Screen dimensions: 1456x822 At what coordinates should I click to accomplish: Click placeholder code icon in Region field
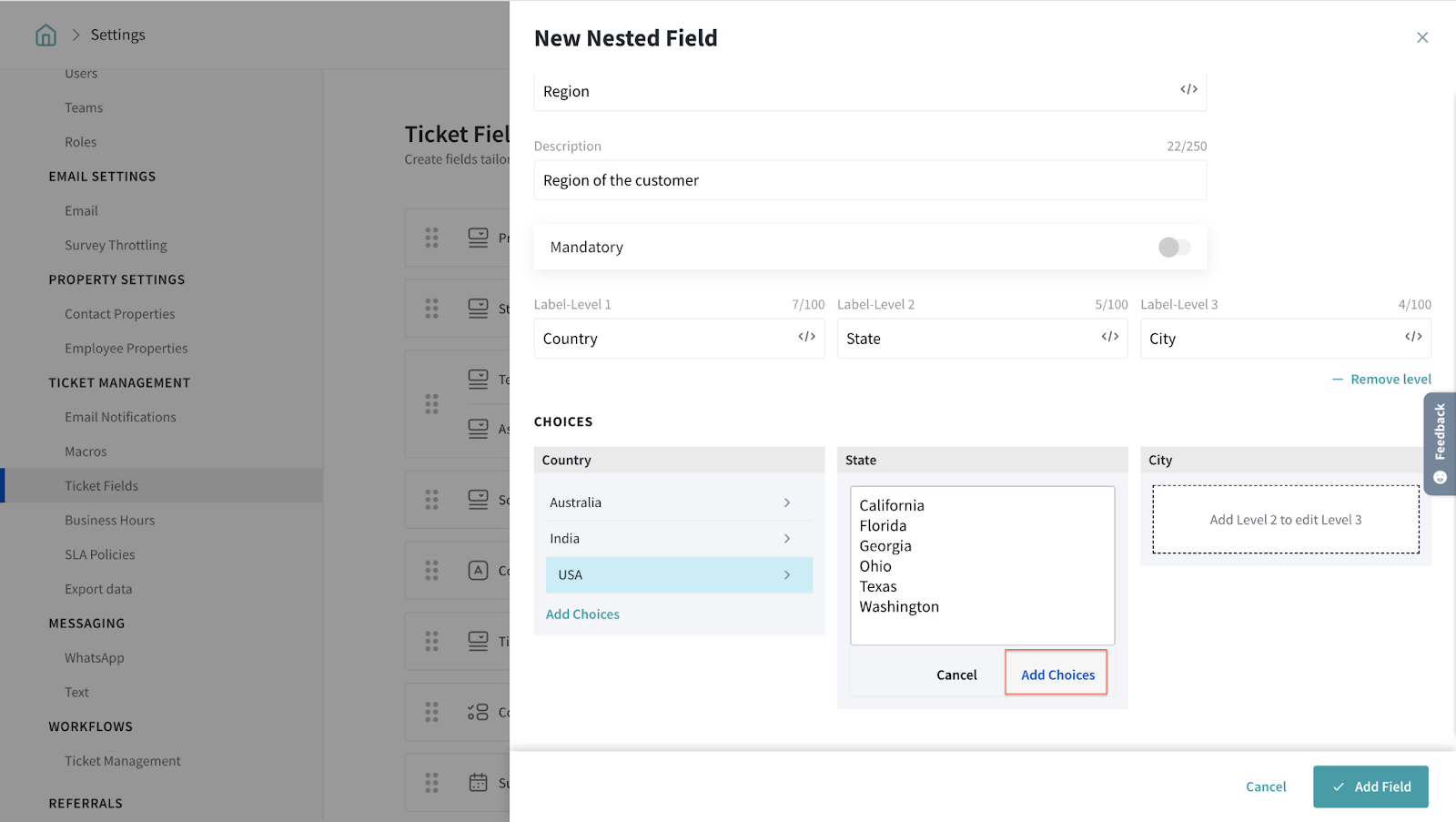[1188, 89]
